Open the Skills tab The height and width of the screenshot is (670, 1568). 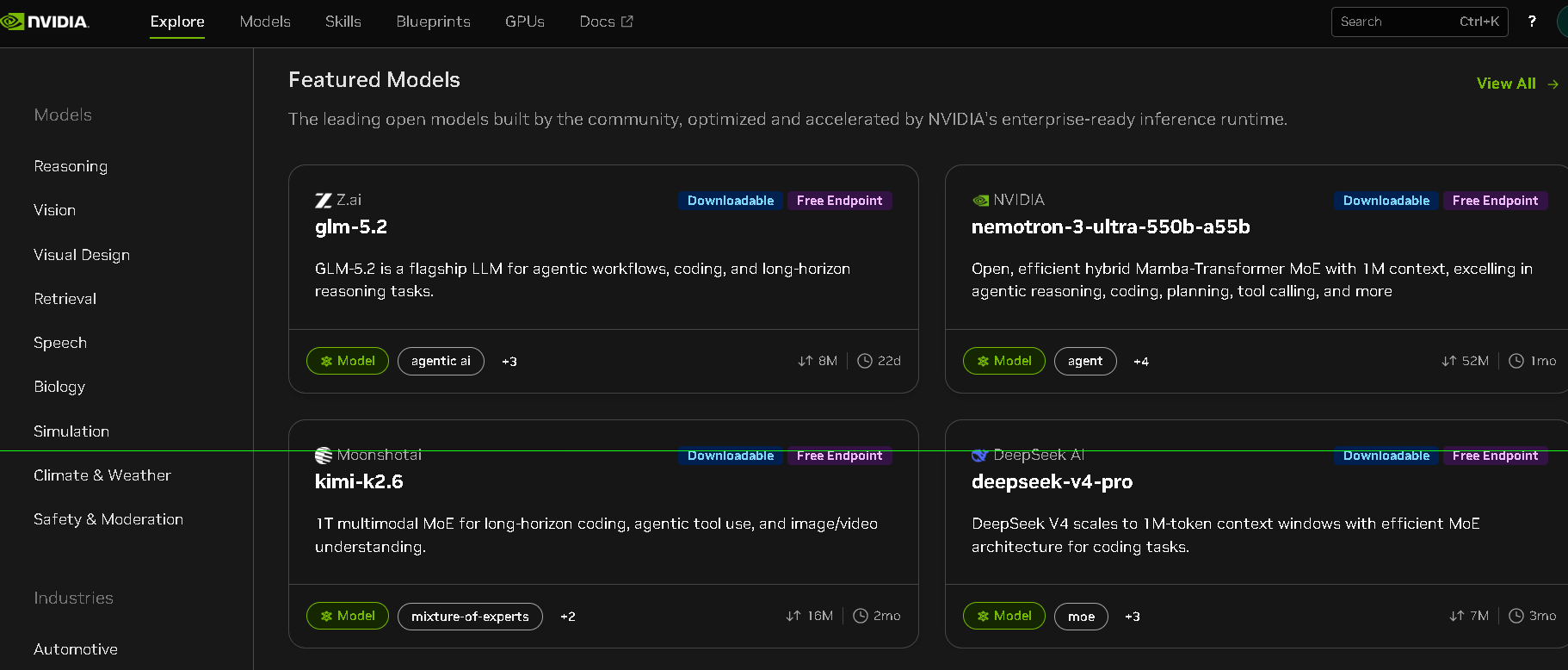(x=343, y=22)
